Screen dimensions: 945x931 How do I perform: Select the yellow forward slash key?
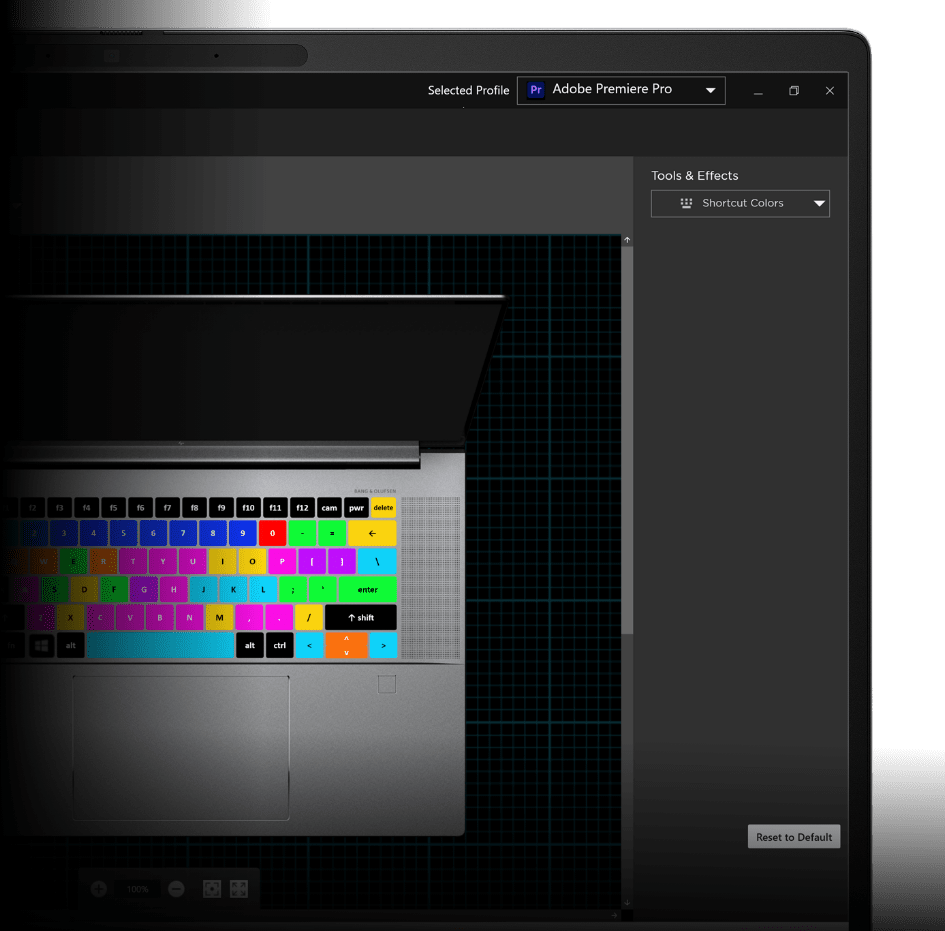[x=309, y=618]
